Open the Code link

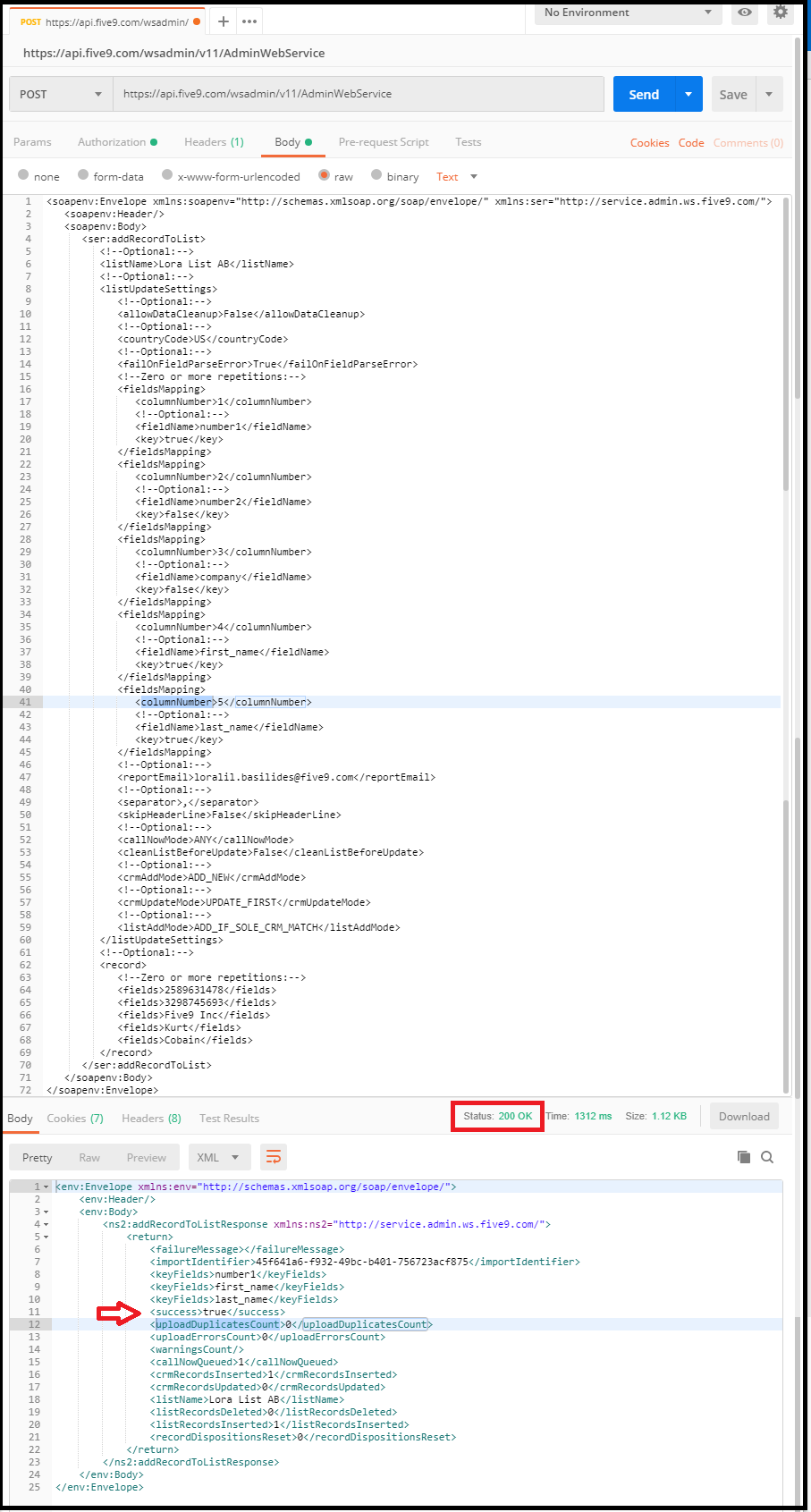click(691, 143)
